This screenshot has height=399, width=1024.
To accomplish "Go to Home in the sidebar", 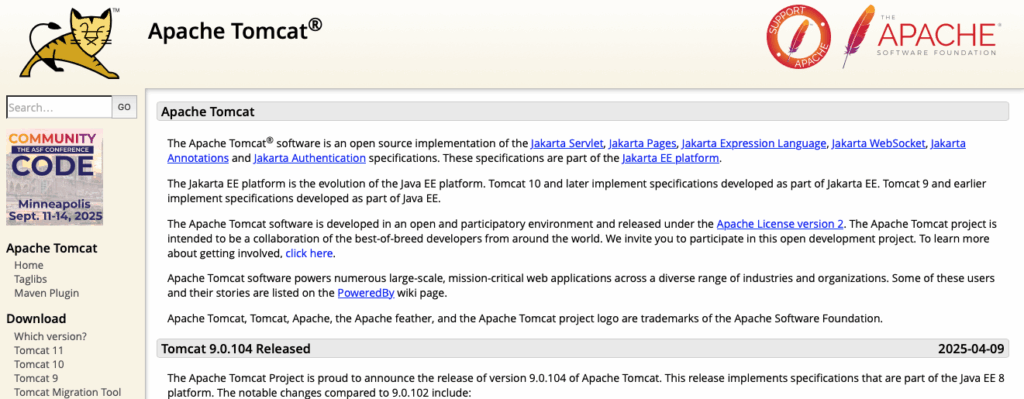I will point(29,265).
